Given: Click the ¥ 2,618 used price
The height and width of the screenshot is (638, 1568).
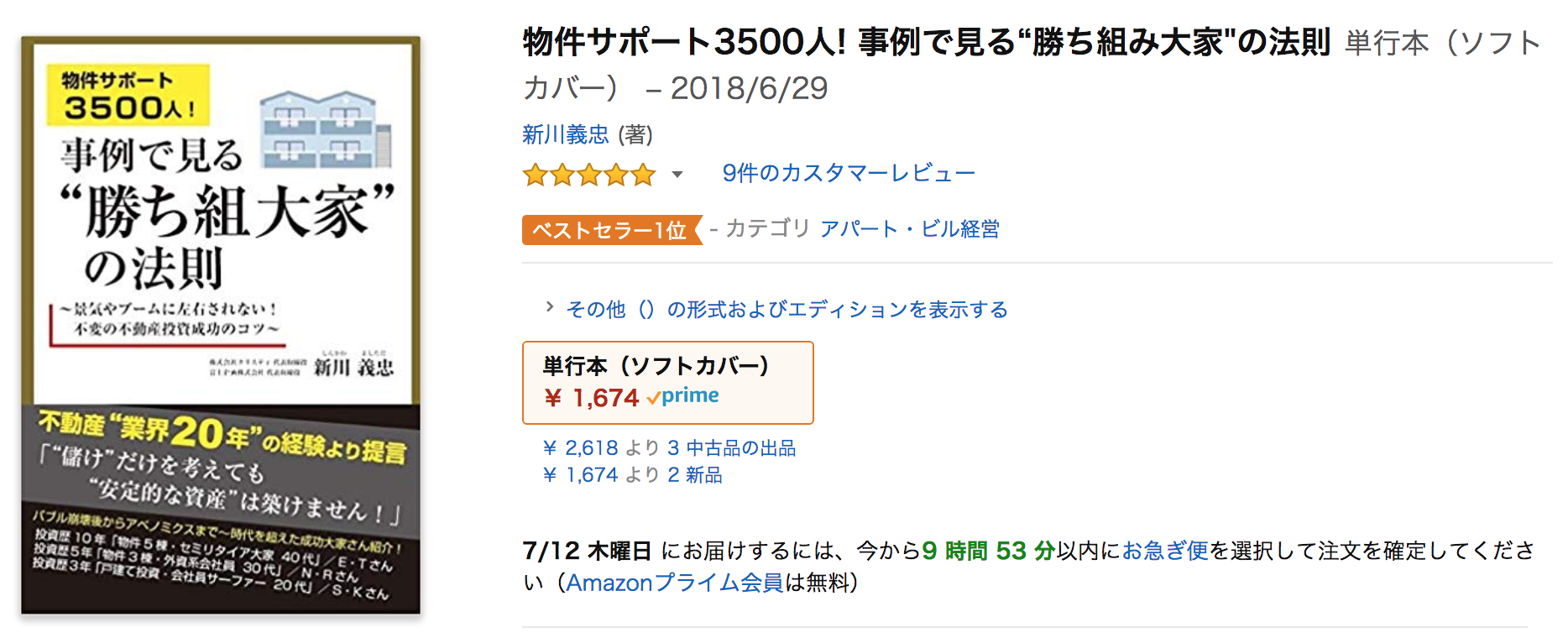Looking at the screenshot, I should [x=580, y=448].
